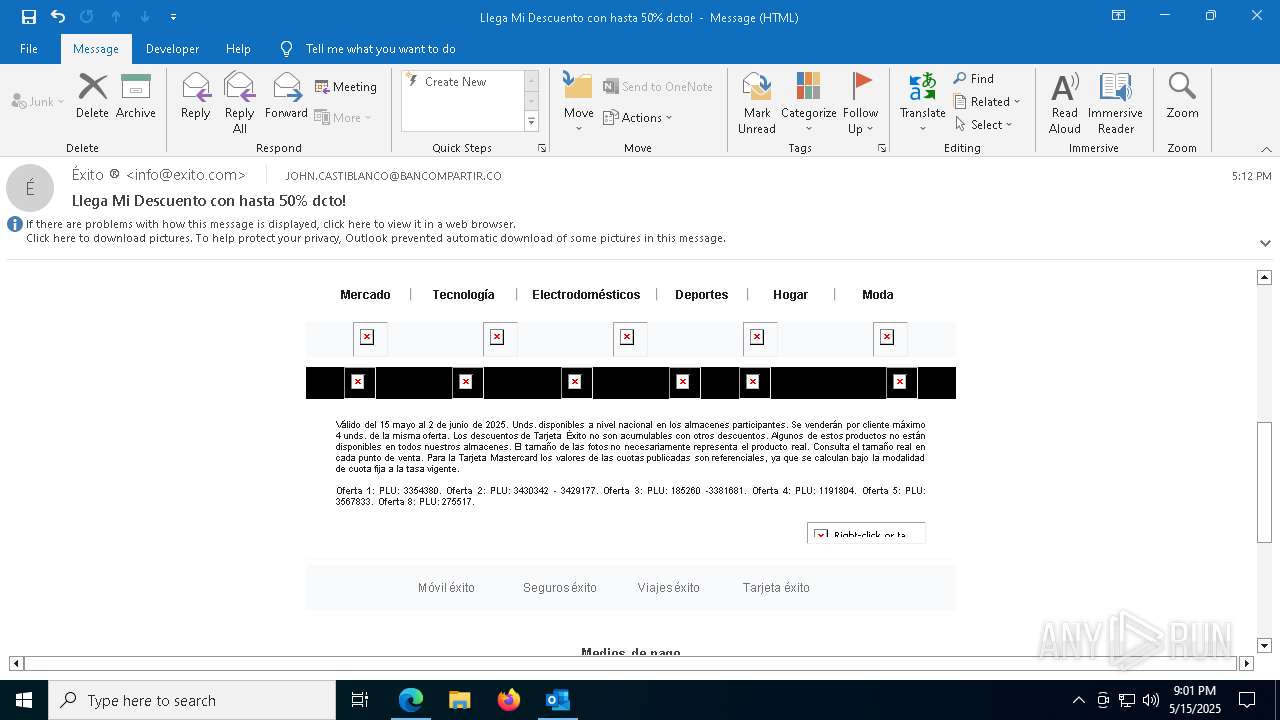Go to the next item arrow
The image size is (1280, 720).
(145, 17)
